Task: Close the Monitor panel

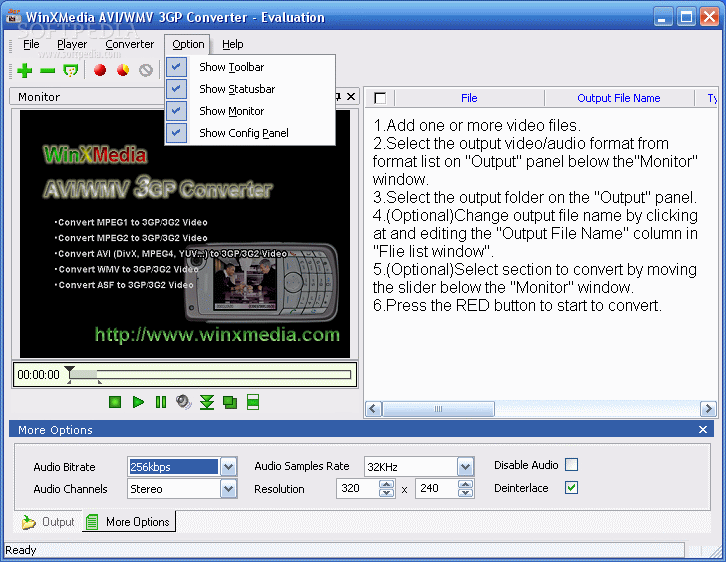Action: coord(351,96)
